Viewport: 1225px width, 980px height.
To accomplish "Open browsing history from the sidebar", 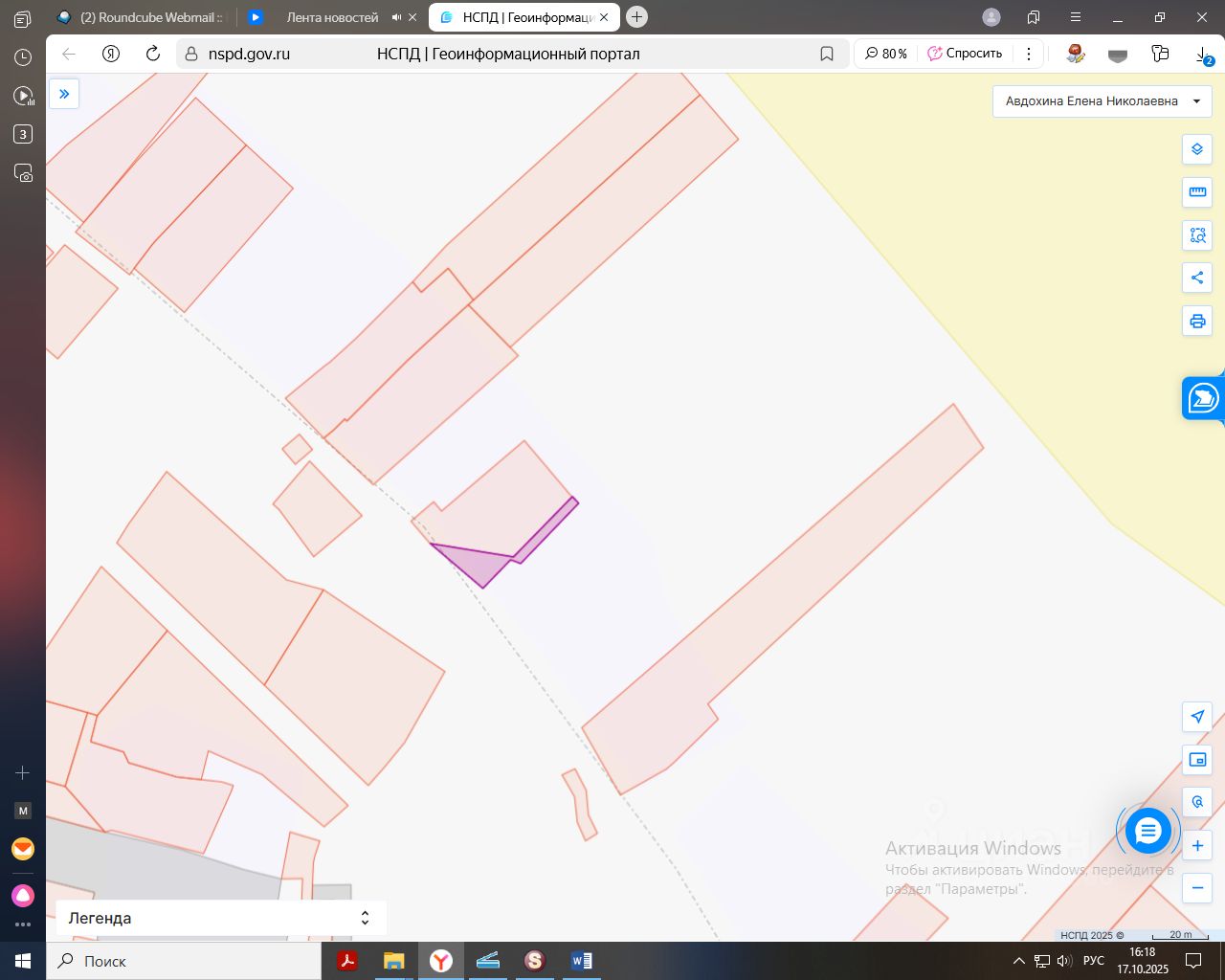I will (23, 57).
